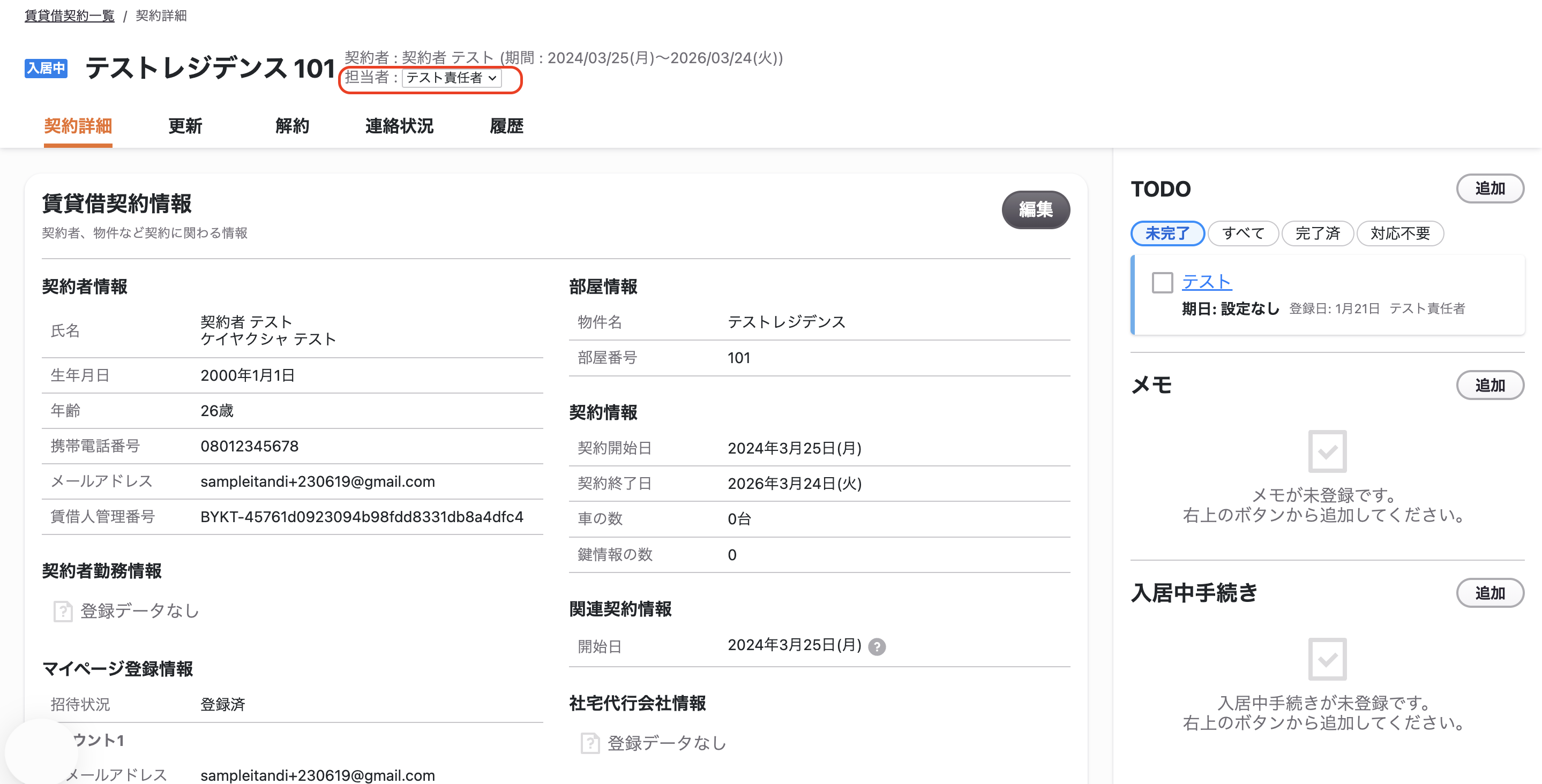Go back to 賃貸借契約一覧 breadcrumb
This screenshot has width=1542, height=784.
(70, 16)
